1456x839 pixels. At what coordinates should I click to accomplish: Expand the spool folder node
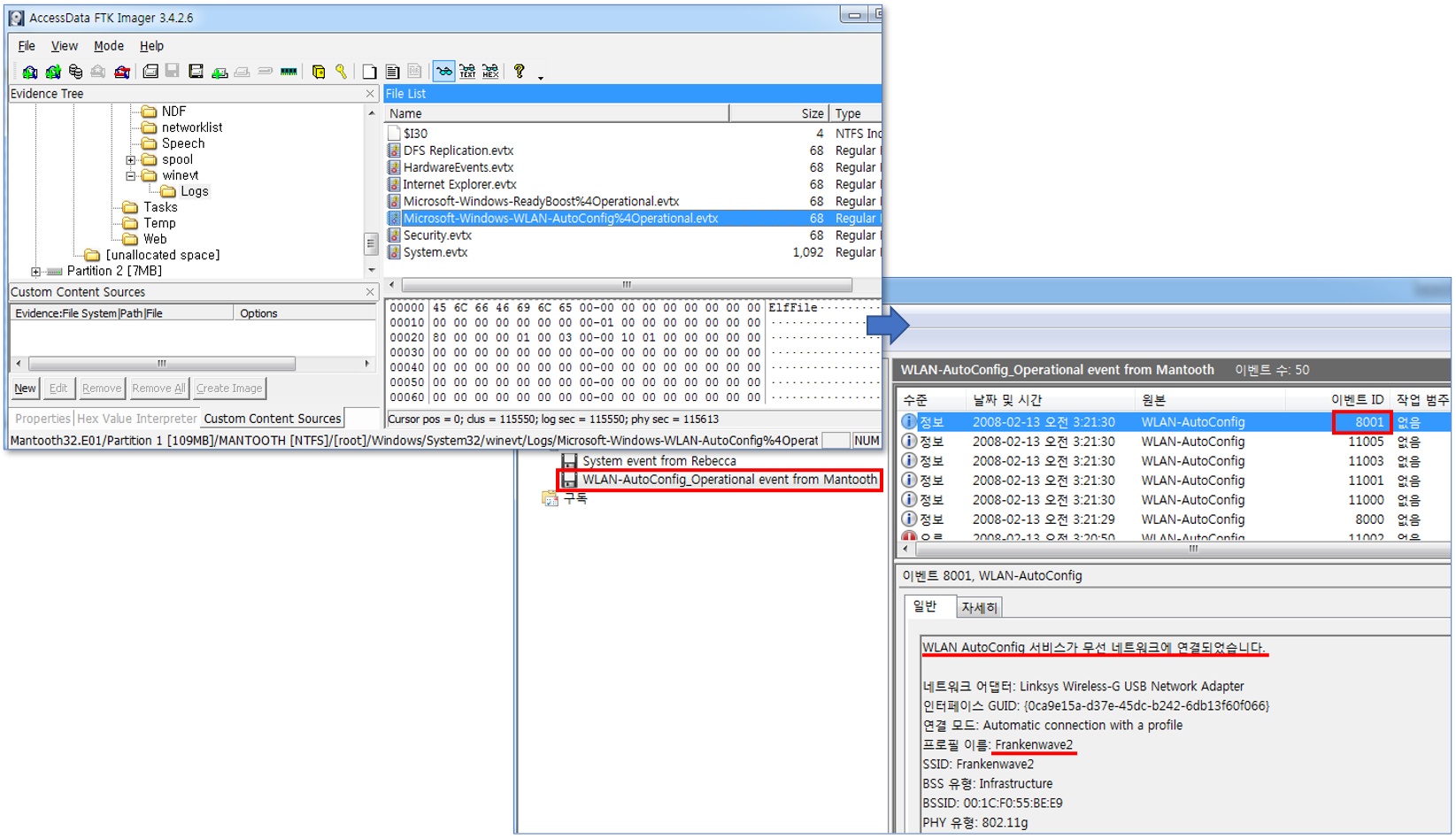click(x=131, y=160)
